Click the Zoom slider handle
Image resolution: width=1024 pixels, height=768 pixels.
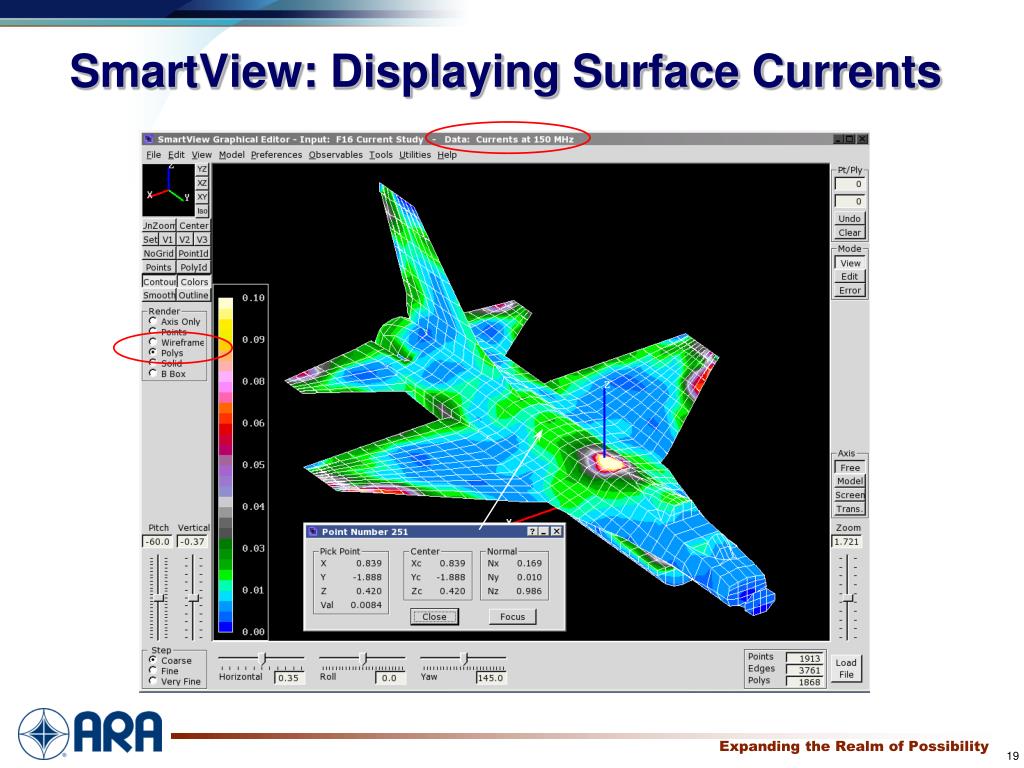tap(847, 598)
